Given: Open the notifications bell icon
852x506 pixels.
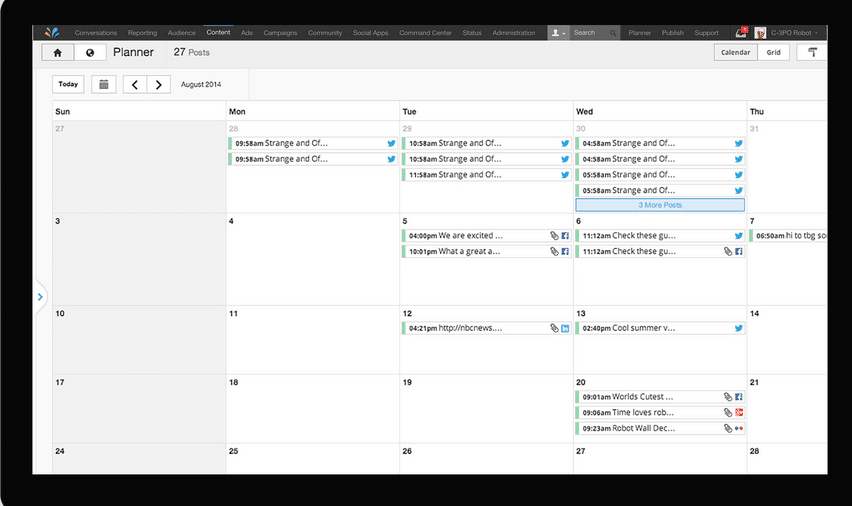Looking at the screenshot, I should [740, 33].
